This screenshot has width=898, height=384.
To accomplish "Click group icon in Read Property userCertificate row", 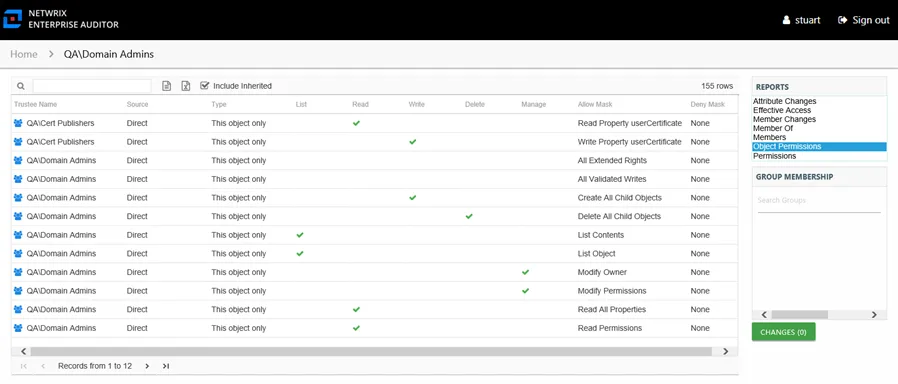I will tap(18, 123).
